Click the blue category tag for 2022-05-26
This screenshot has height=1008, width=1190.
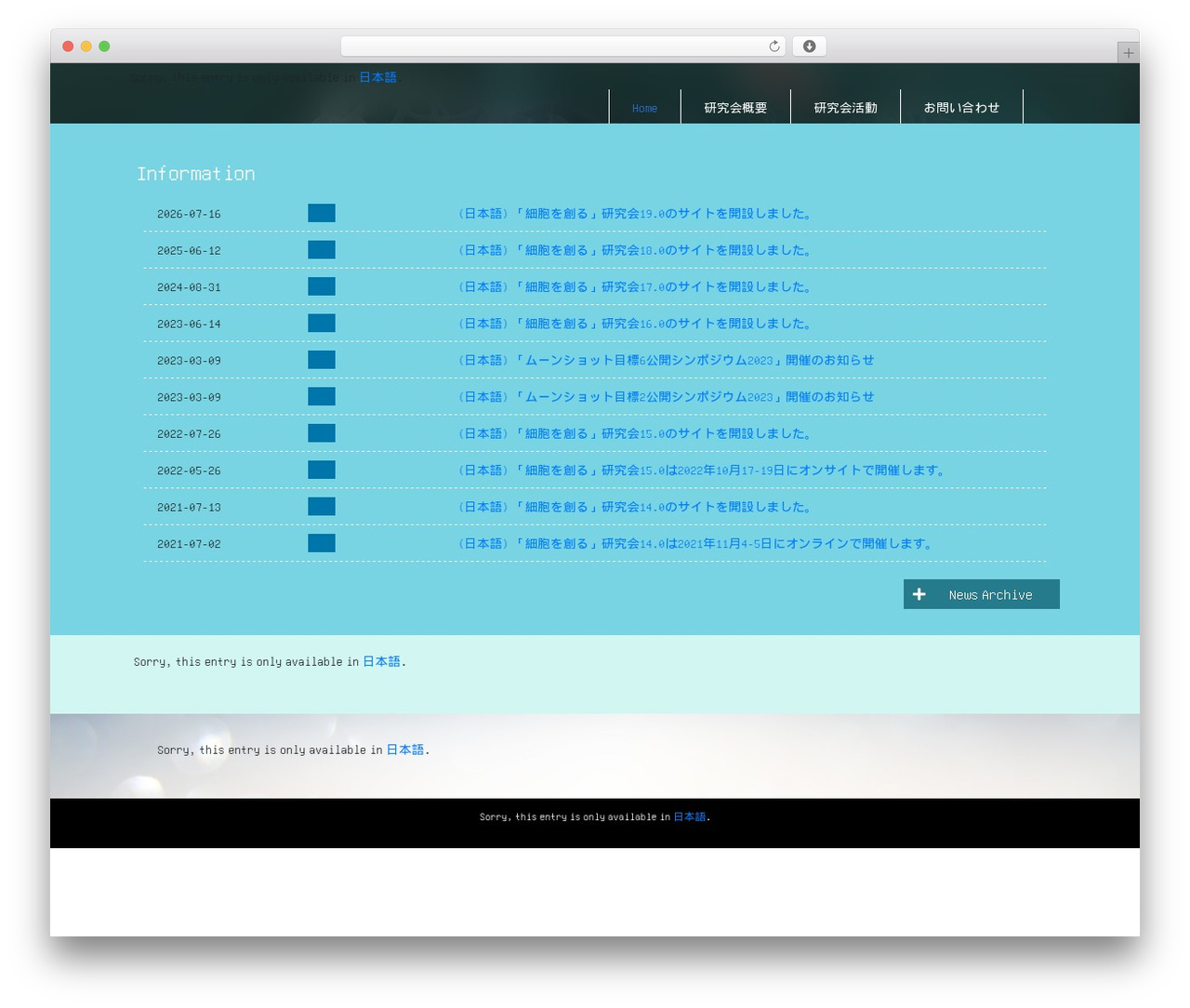(x=322, y=470)
